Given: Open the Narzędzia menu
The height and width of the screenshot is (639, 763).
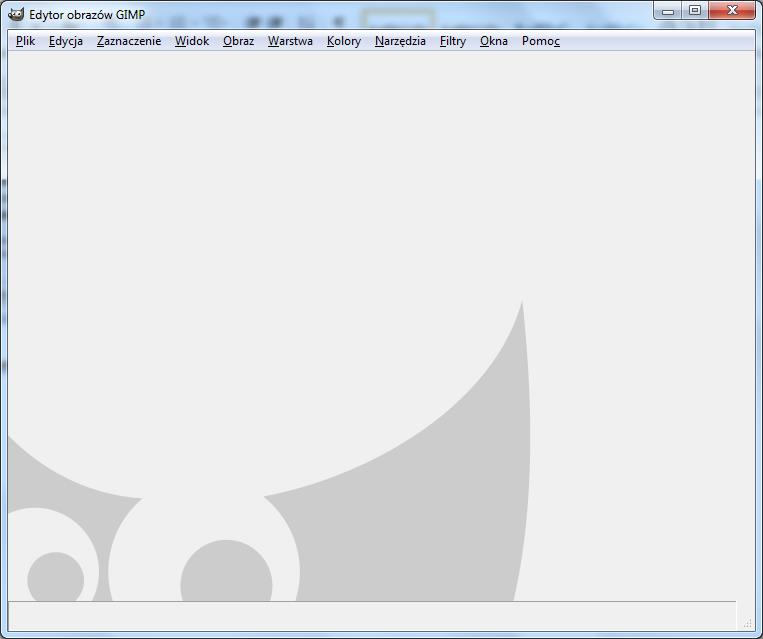Looking at the screenshot, I should [400, 41].
